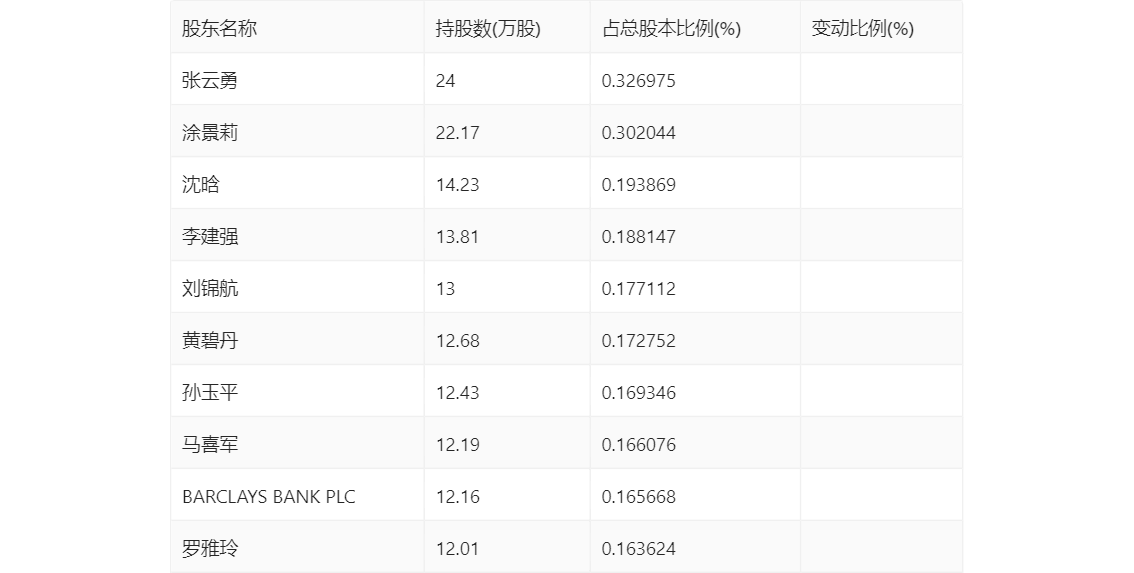The width and height of the screenshot is (1134, 573).
Task: Select shareholder BARCLAYS BANK PLC
Action: tap(268, 497)
